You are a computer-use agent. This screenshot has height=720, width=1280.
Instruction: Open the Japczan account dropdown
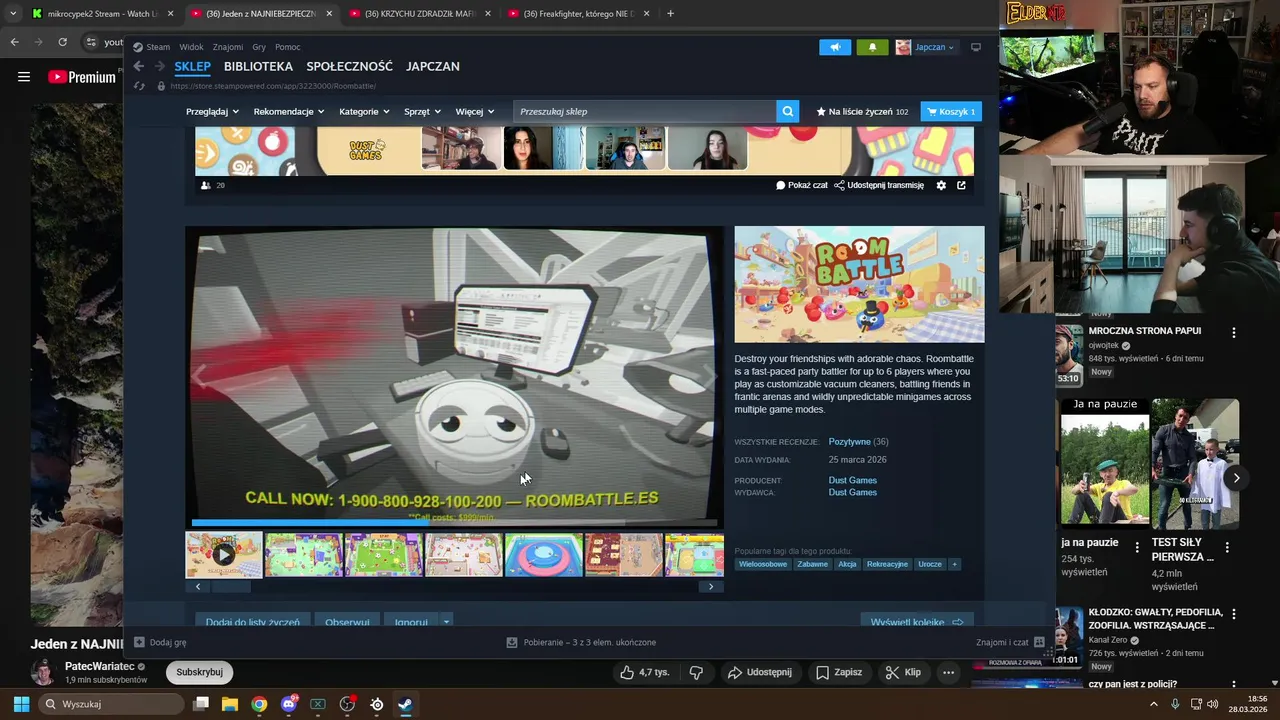click(x=925, y=47)
